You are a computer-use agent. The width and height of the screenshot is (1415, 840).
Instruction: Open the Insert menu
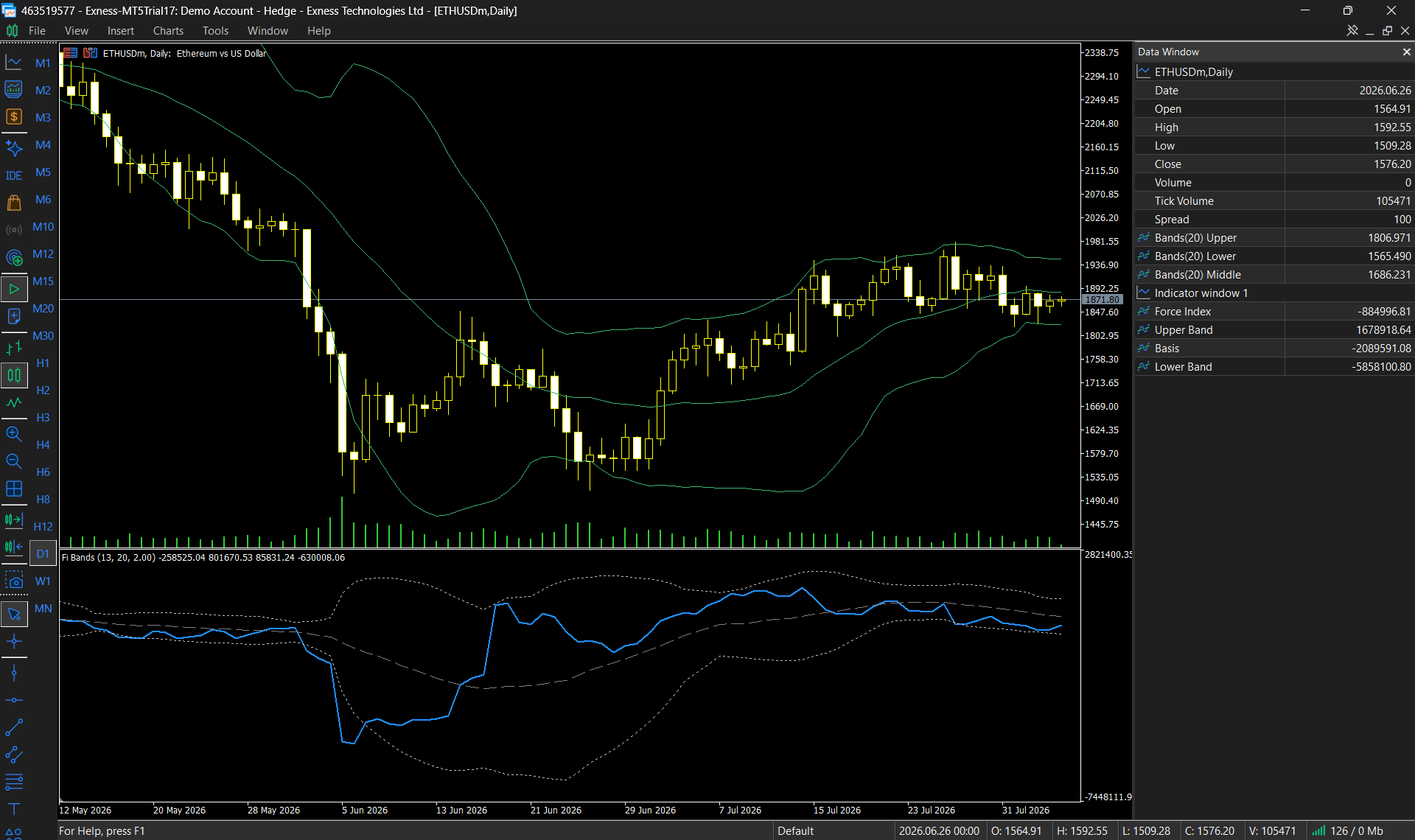[x=121, y=30]
